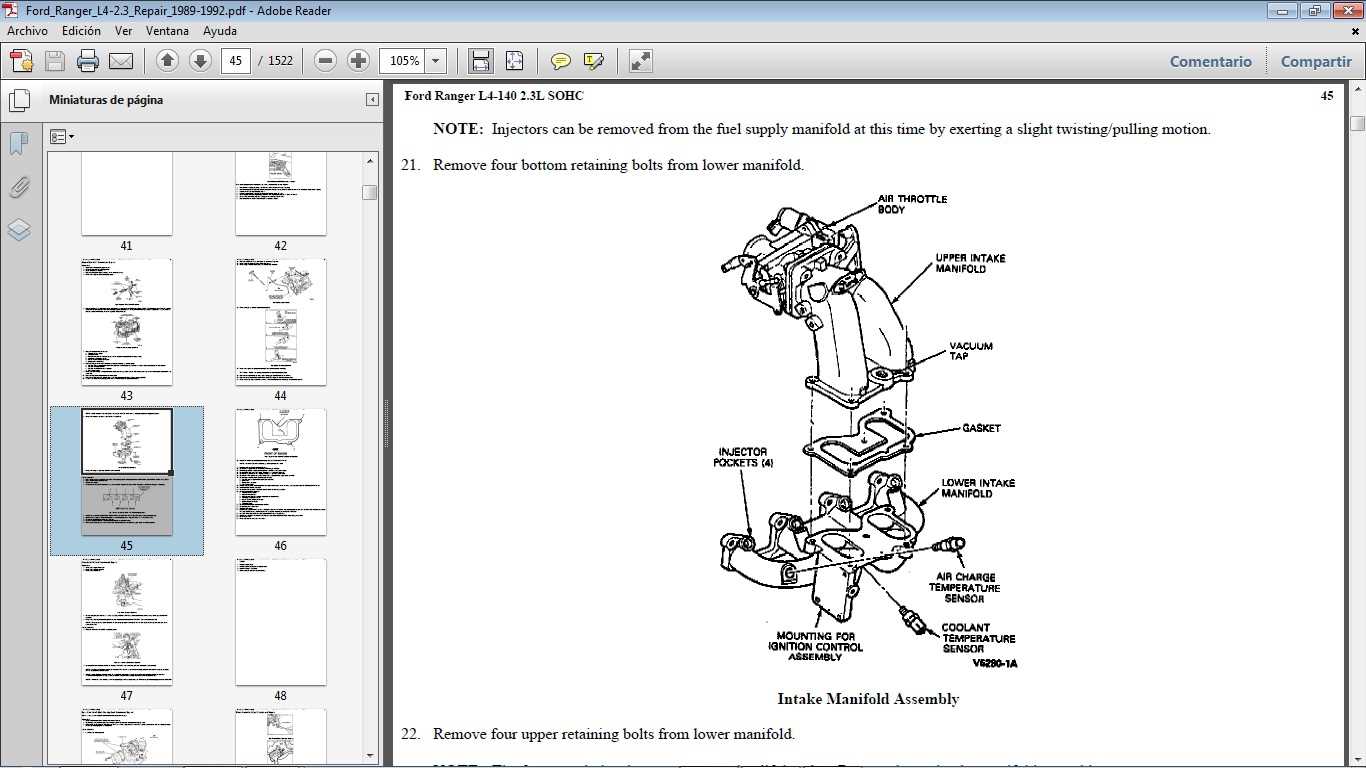
Task: Click the AIR THROTTLE BODY diagram label
Action: 912,204
